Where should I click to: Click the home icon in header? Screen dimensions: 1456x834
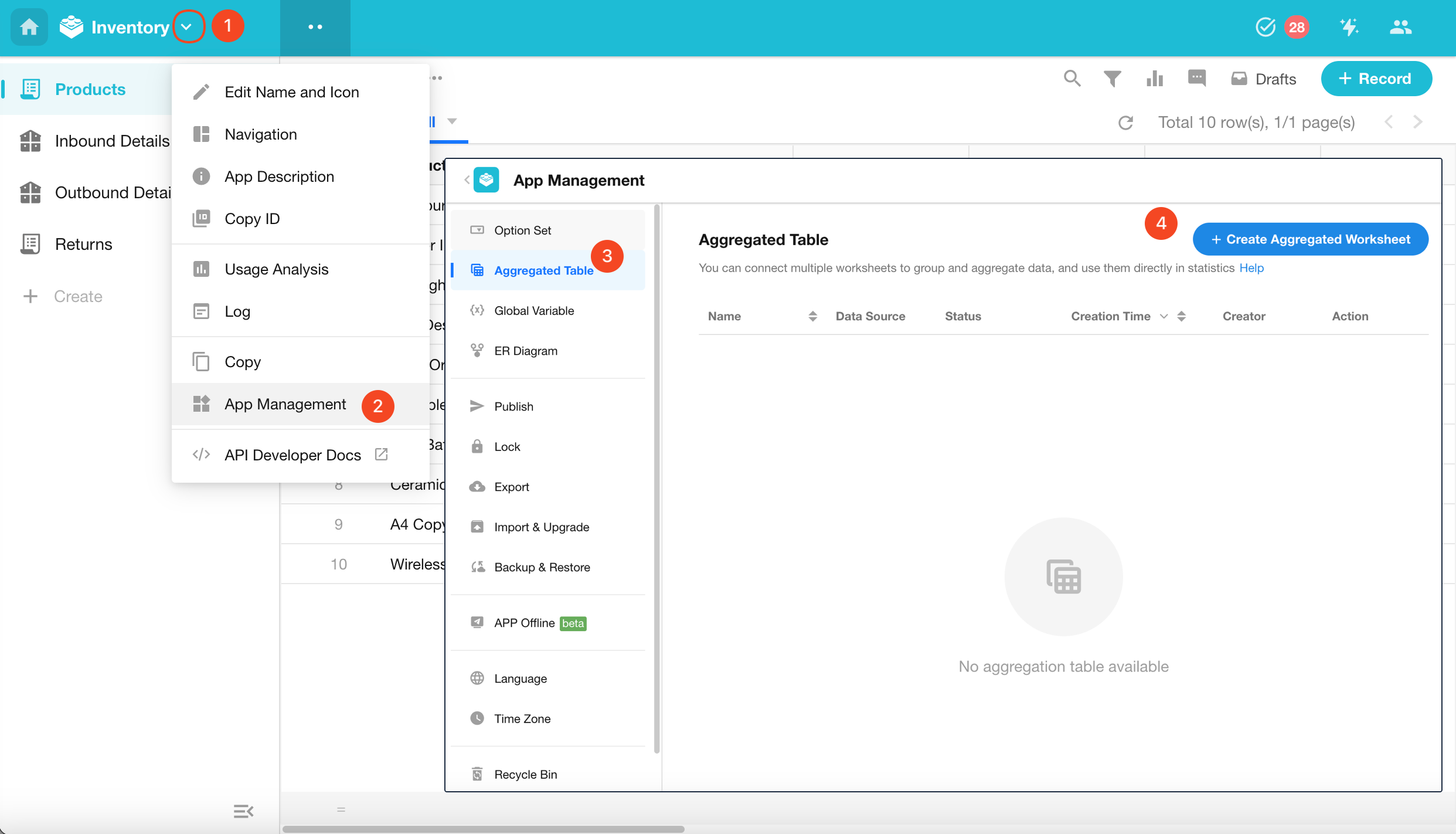[x=29, y=27]
